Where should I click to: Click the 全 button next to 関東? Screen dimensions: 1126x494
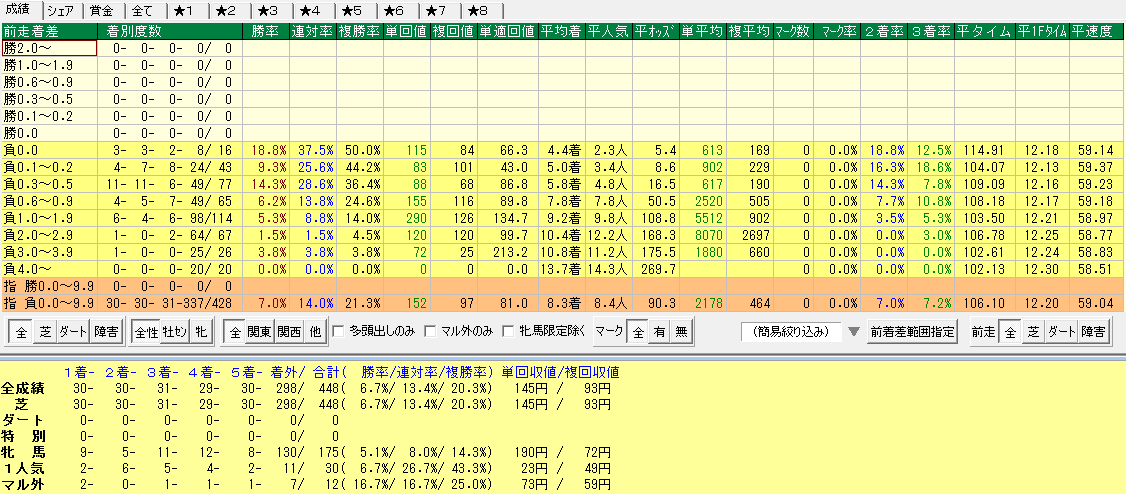click(235, 332)
